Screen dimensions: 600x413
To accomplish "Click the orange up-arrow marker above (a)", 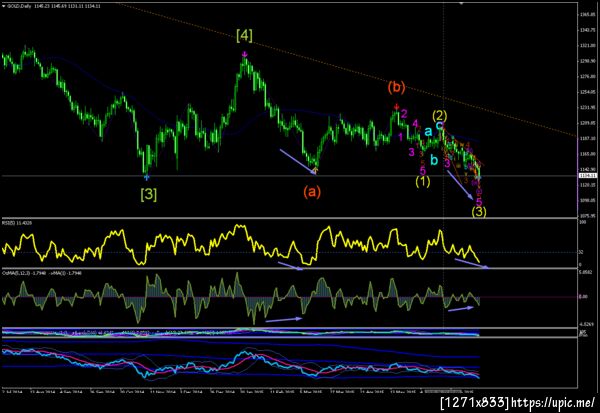I will 315,170.
